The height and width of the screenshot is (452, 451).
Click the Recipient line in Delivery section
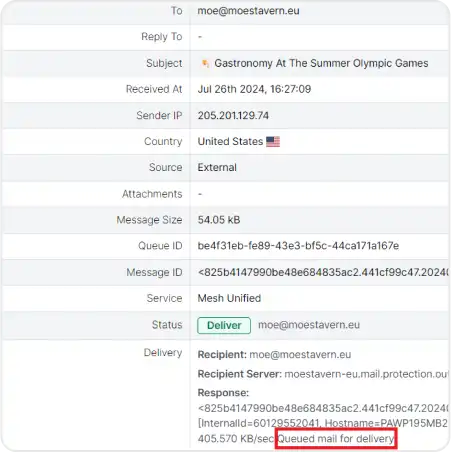[x=274, y=354]
